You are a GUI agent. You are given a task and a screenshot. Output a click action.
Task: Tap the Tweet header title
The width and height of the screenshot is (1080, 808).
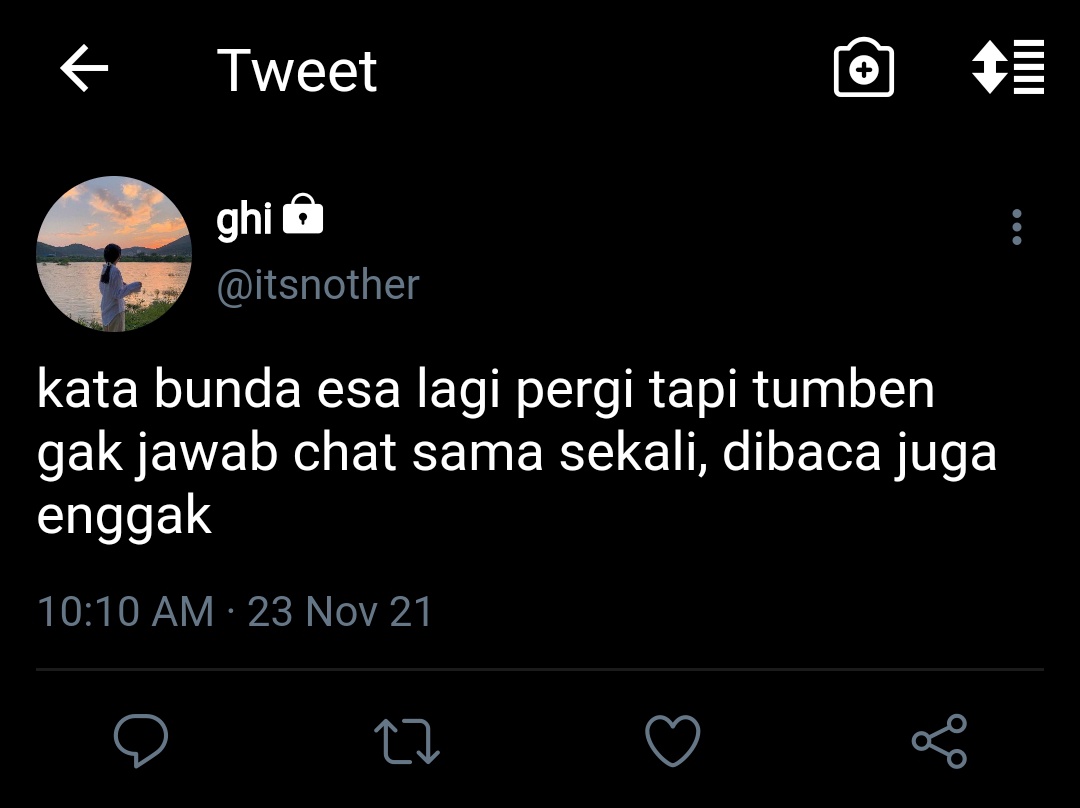tap(297, 70)
